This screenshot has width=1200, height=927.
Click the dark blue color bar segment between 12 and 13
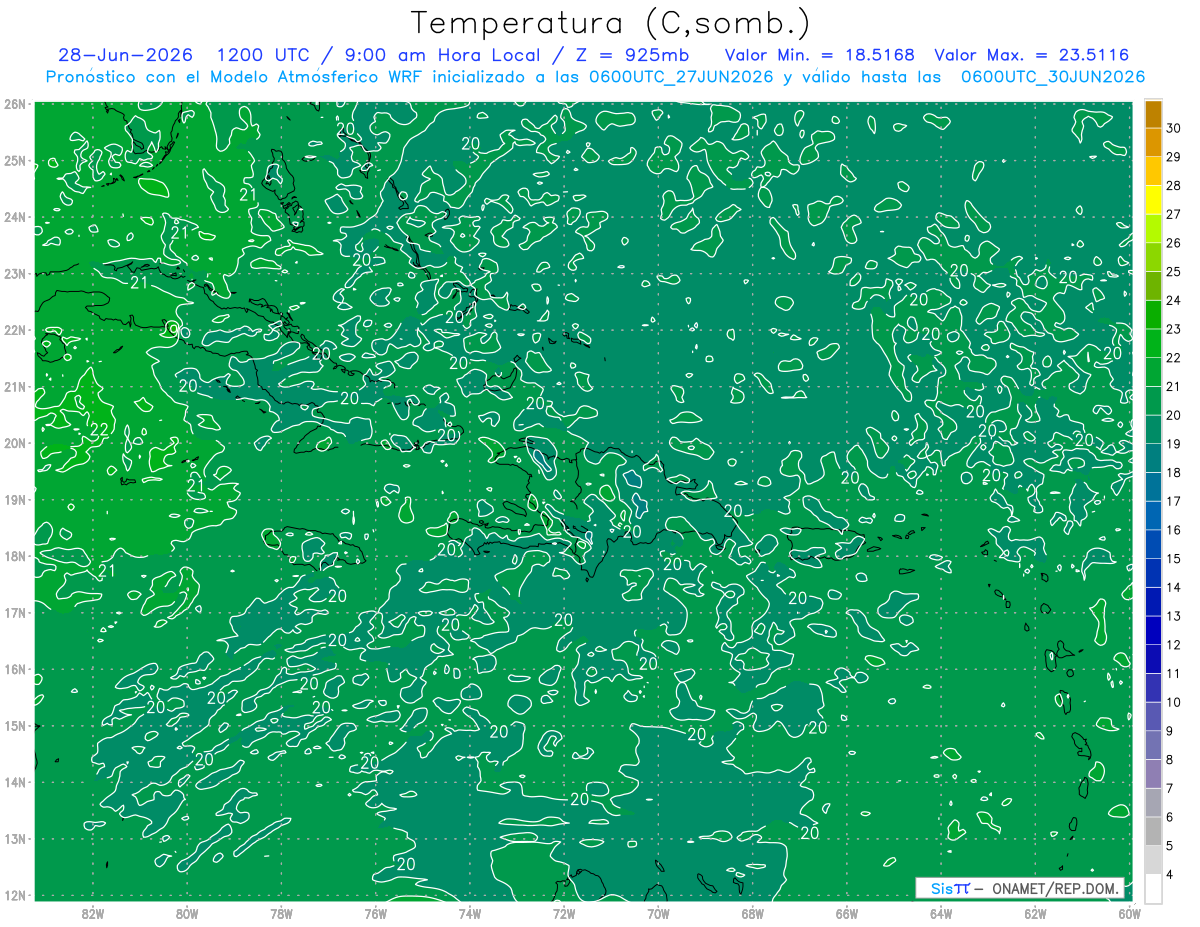[1153, 630]
